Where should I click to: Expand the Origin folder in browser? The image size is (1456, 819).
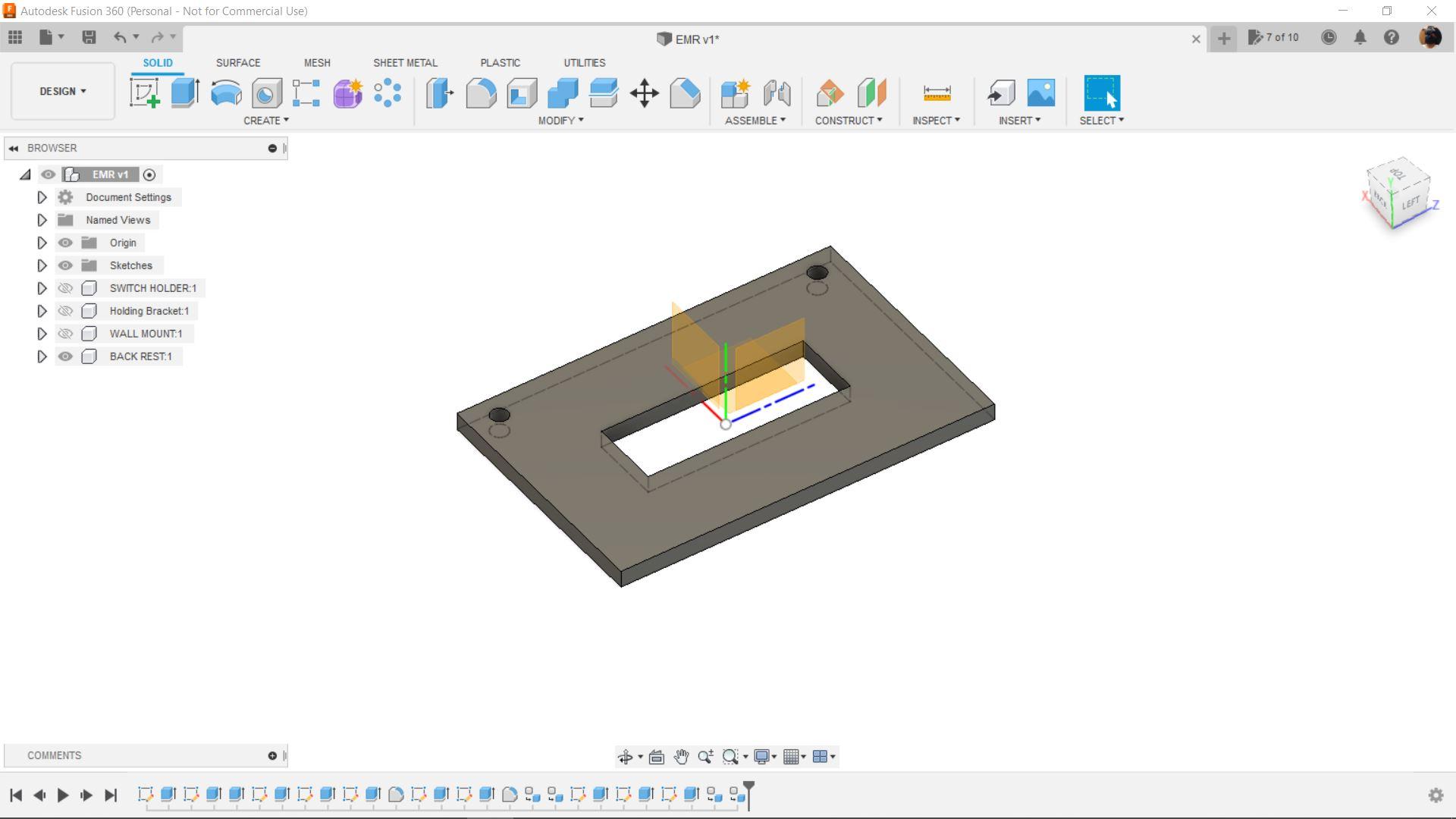coord(42,243)
